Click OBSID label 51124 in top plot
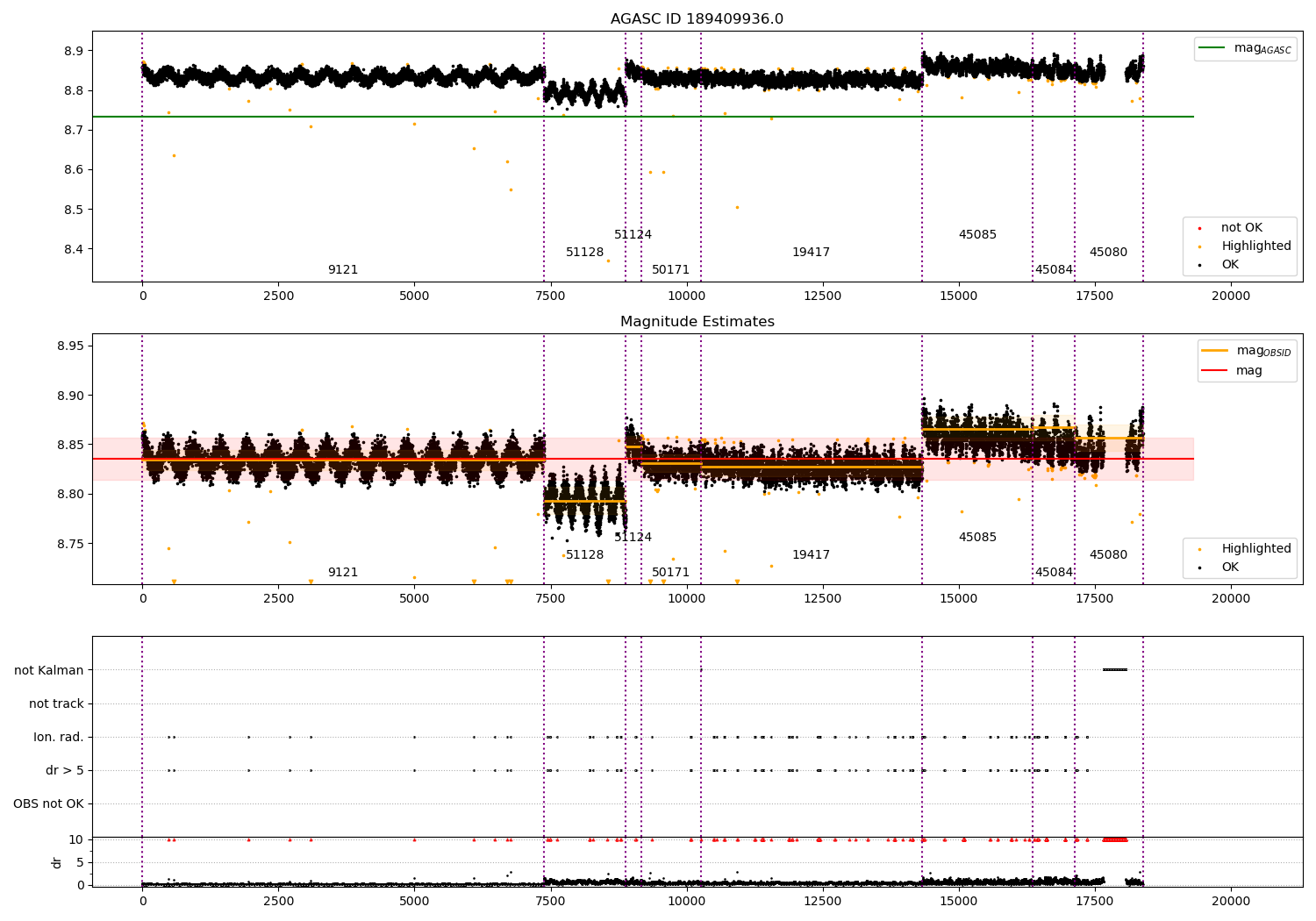Viewport: 1316px width, 921px height. pos(633,235)
